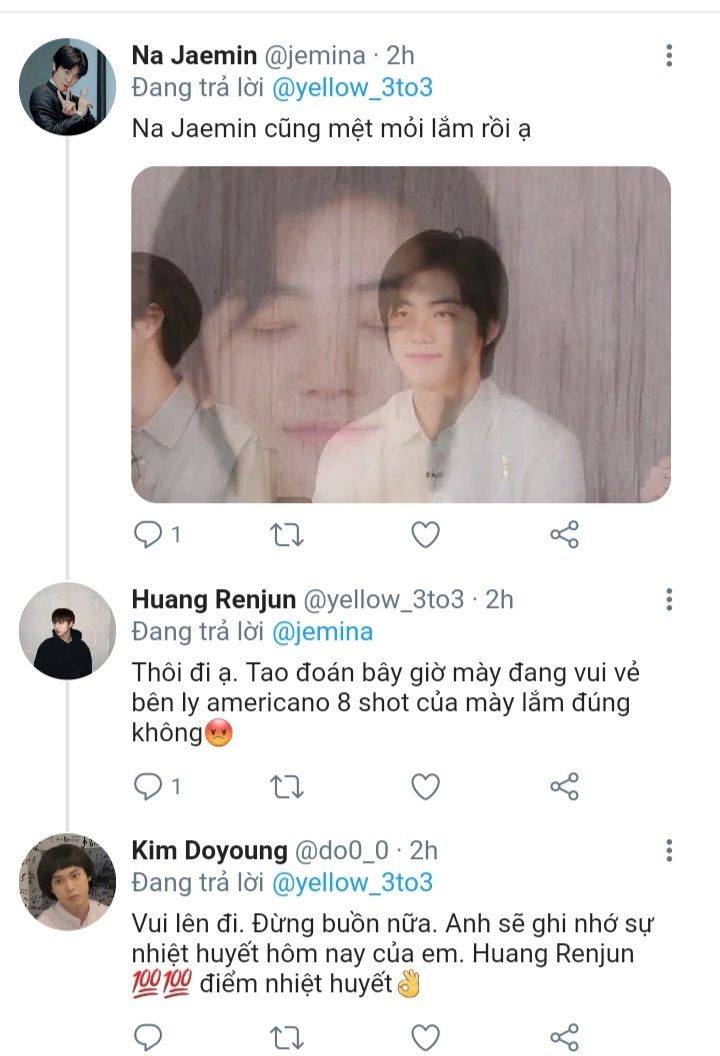Open @yellow_3to3 mention in Na Jaemin's reply
This screenshot has width=720, height=1056.
(x=352, y=88)
